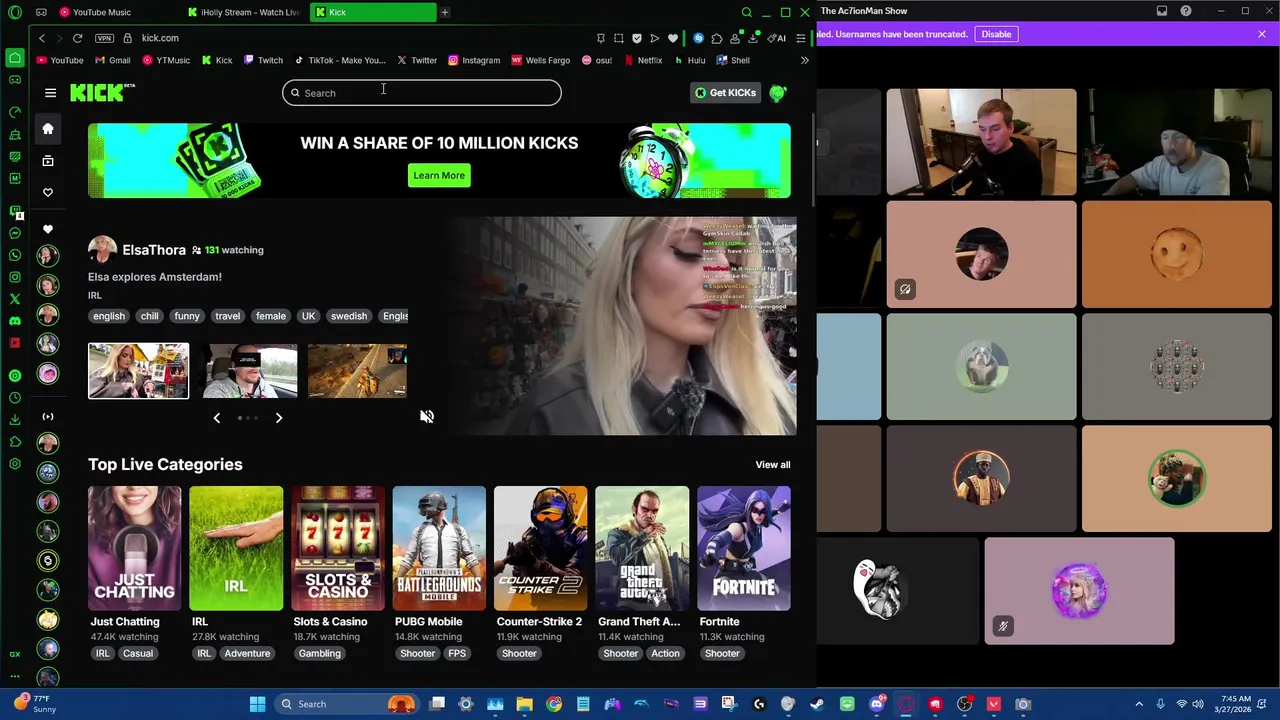The image size is (1280, 720).
Task: Open File Explorer from the taskbar
Action: (524, 704)
